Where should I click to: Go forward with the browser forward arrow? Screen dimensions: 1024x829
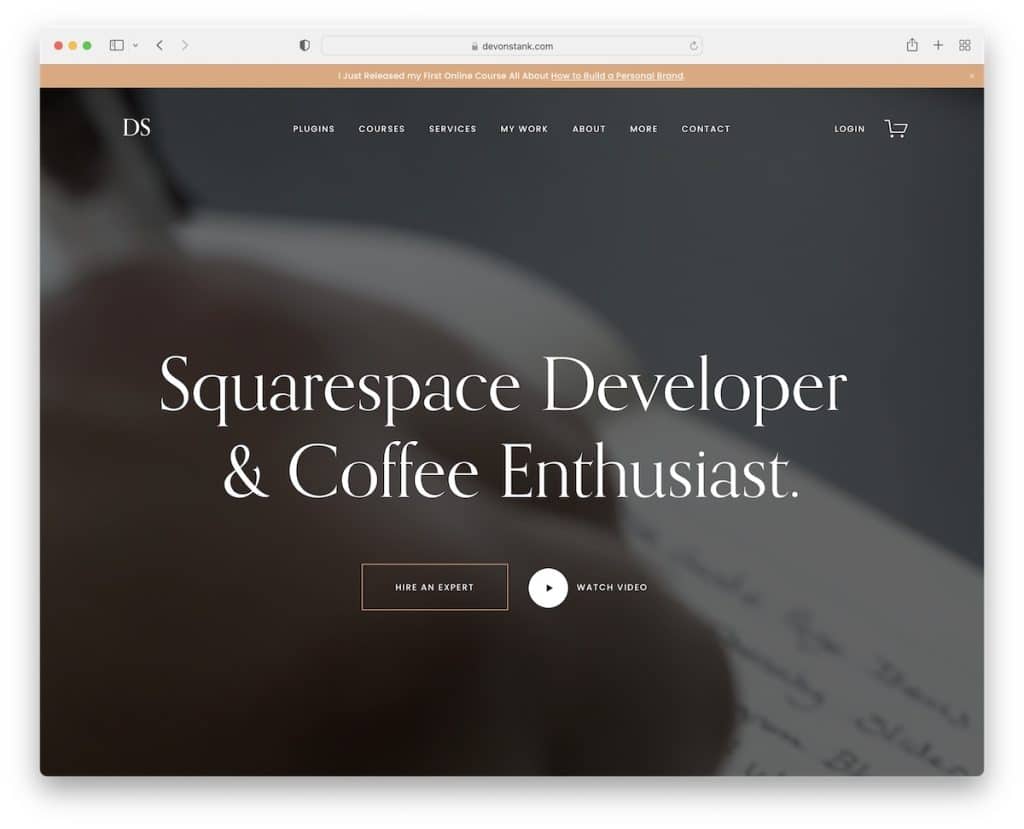point(185,45)
